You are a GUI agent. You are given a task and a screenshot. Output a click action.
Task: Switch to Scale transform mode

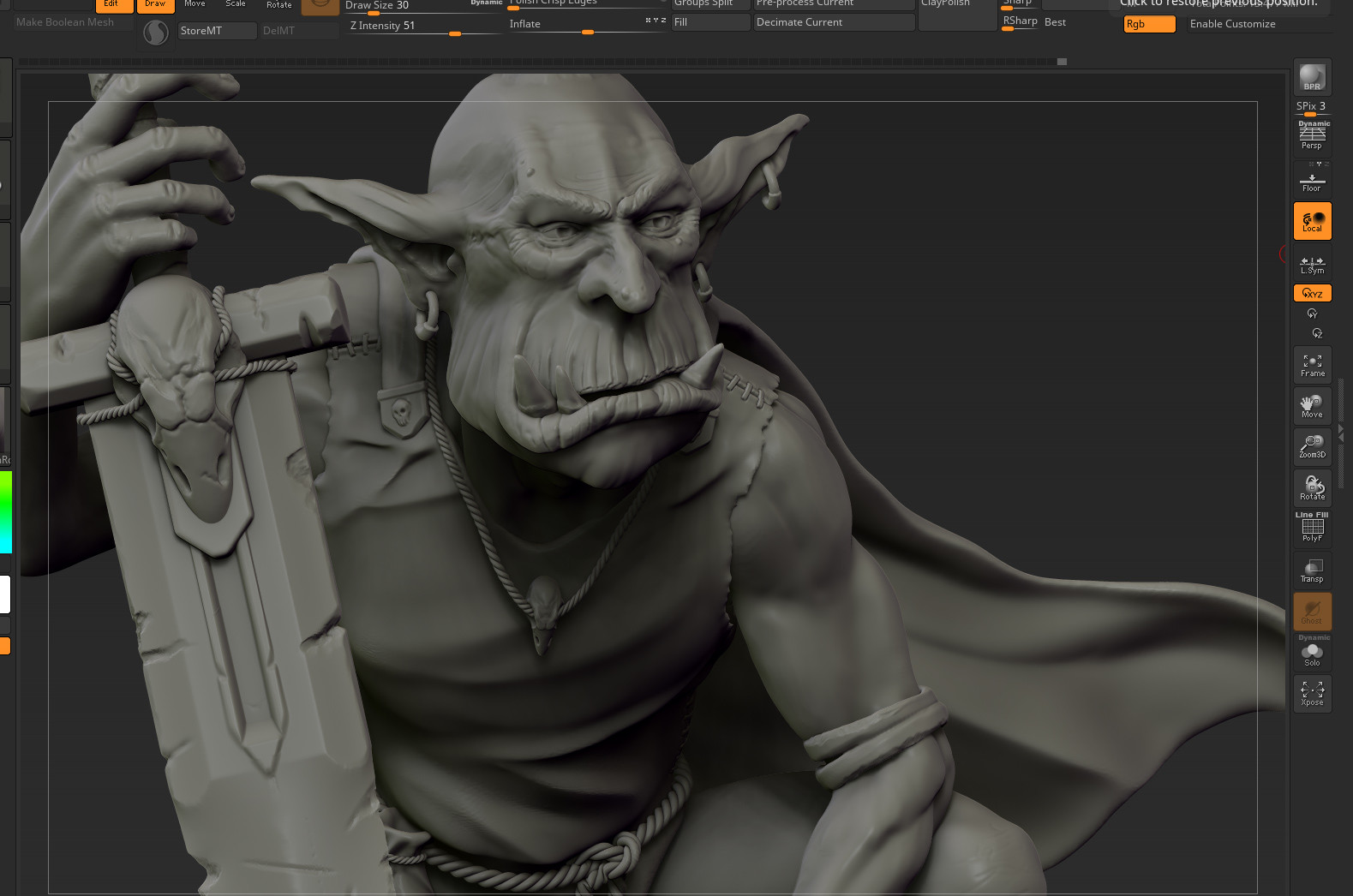pyautogui.click(x=236, y=5)
